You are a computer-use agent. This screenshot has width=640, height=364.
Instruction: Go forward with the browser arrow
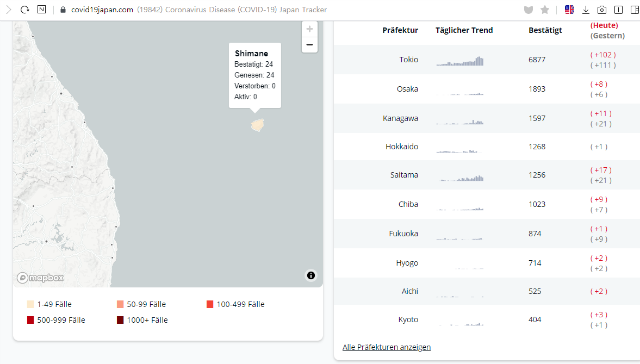pos(8,9)
